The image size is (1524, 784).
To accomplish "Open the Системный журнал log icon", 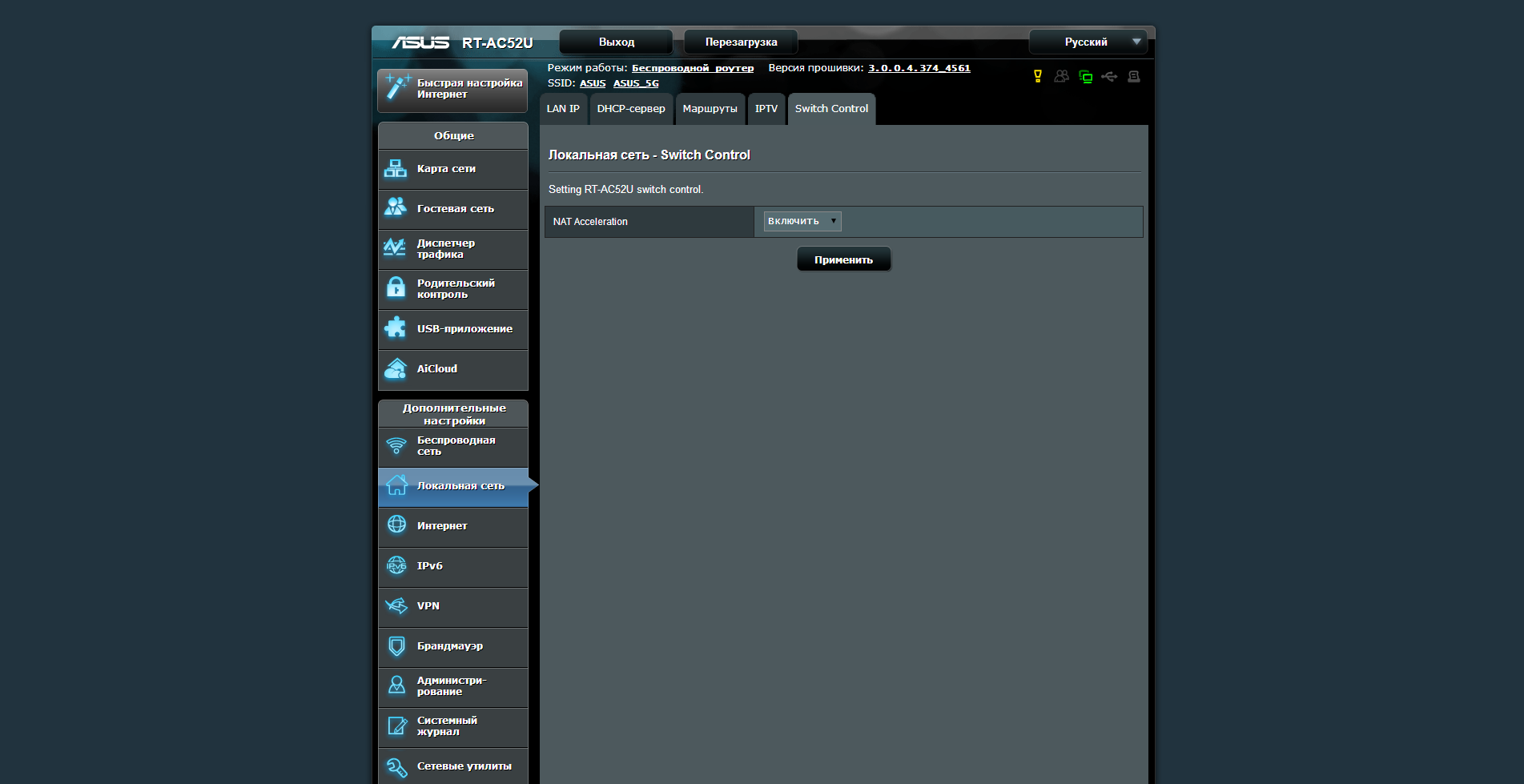I will tap(397, 726).
